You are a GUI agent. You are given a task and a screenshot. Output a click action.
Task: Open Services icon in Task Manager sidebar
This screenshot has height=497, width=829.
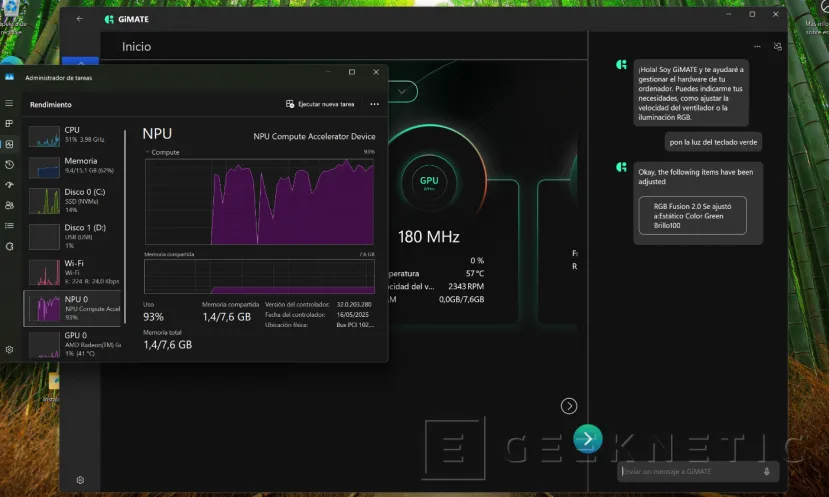click(x=9, y=246)
